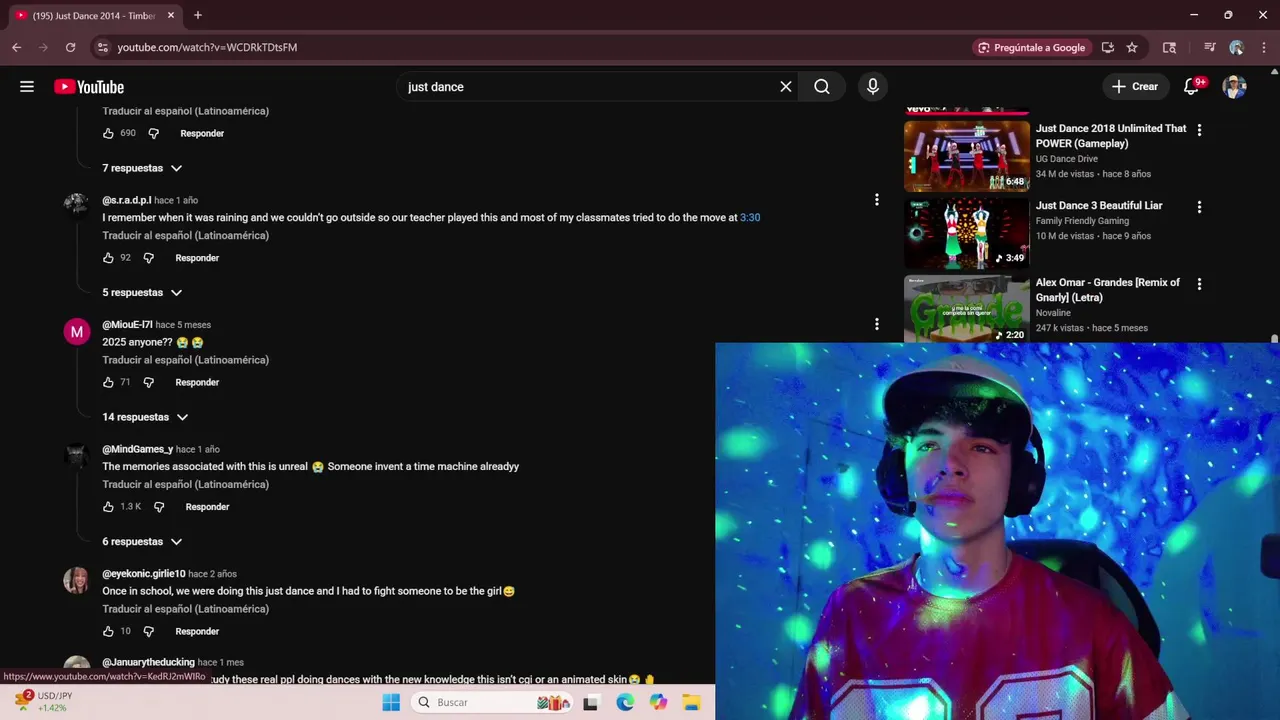Dislike the @eyekonic.girlie10 comment
This screenshot has width=1280, height=720.
coord(149,631)
